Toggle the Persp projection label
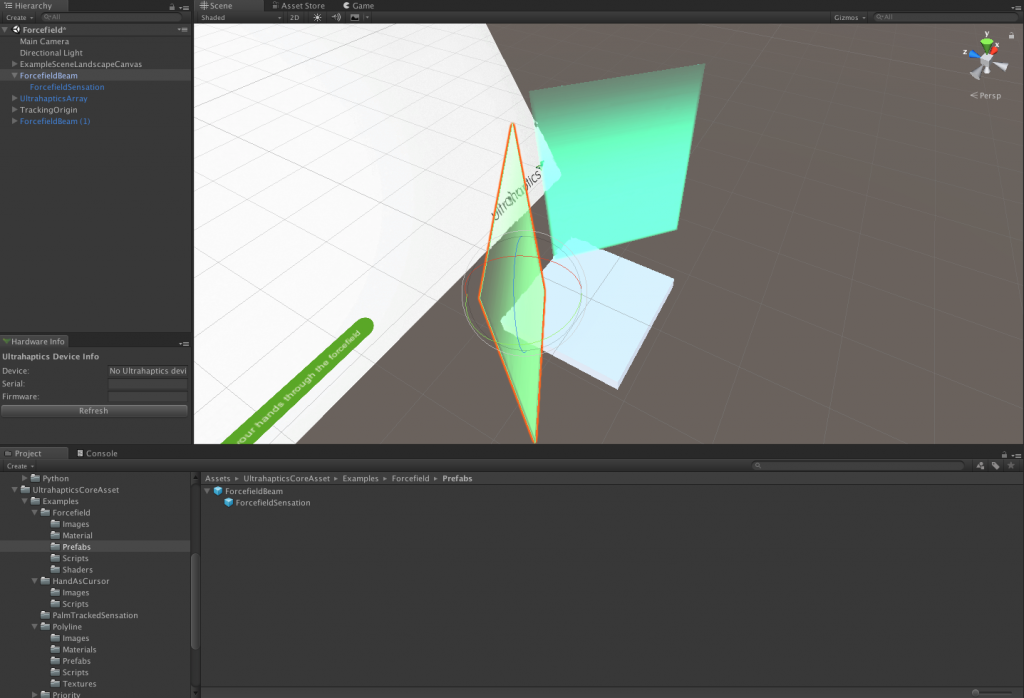 click(x=986, y=95)
